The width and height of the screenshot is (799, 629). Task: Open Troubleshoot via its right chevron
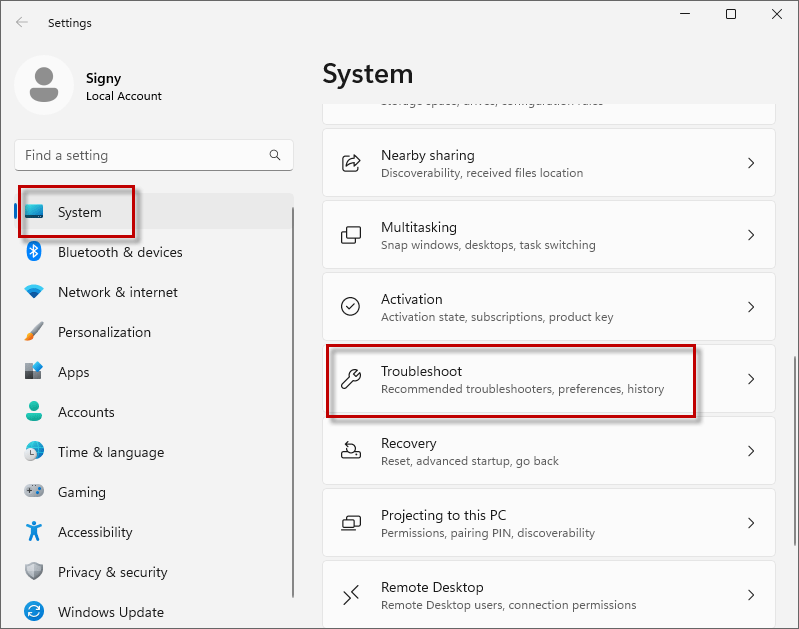click(x=751, y=379)
